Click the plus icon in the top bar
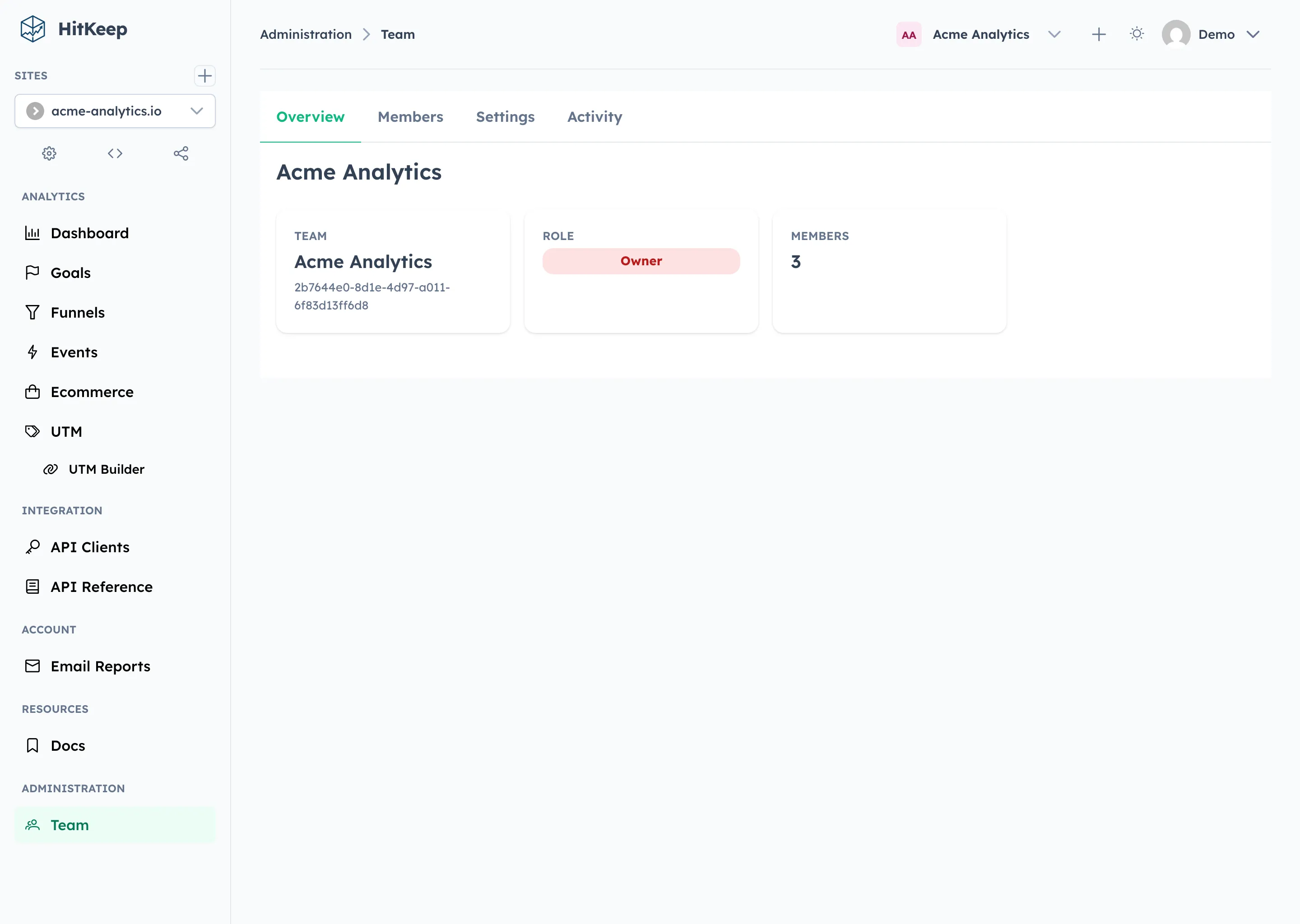 (1099, 33)
